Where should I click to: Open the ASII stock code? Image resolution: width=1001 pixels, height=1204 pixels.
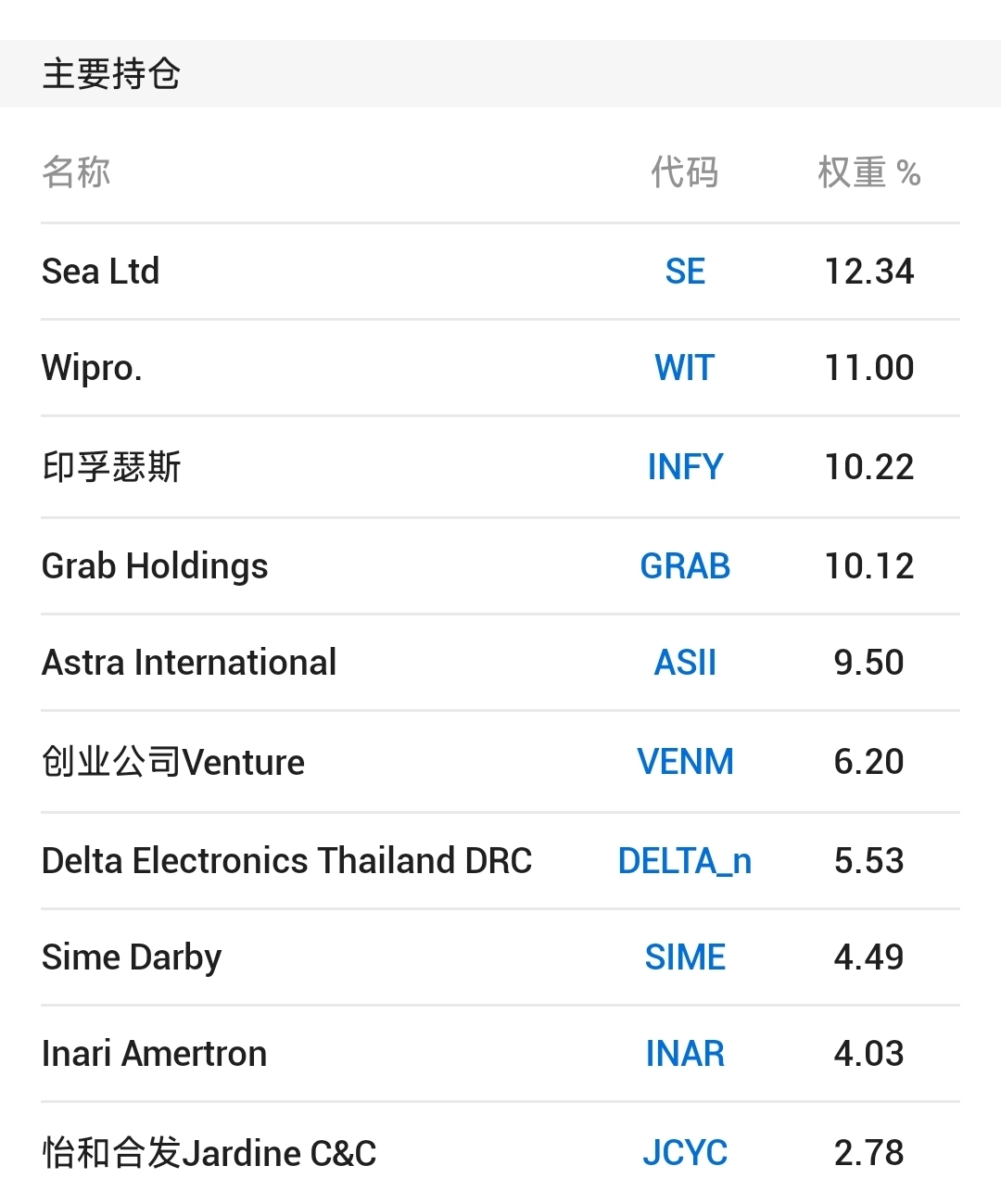pos(685,663)
